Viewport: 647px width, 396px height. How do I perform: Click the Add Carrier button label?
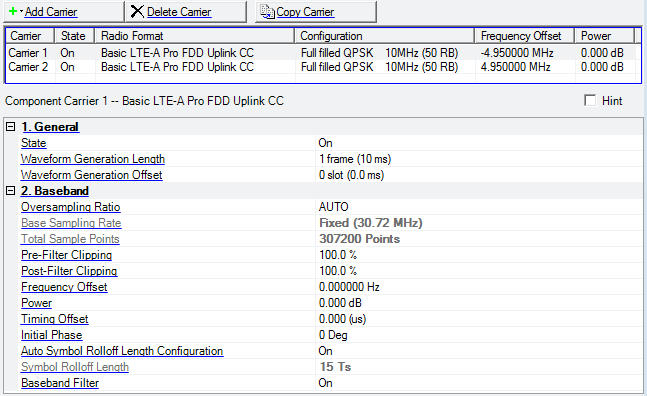point(51,12)
